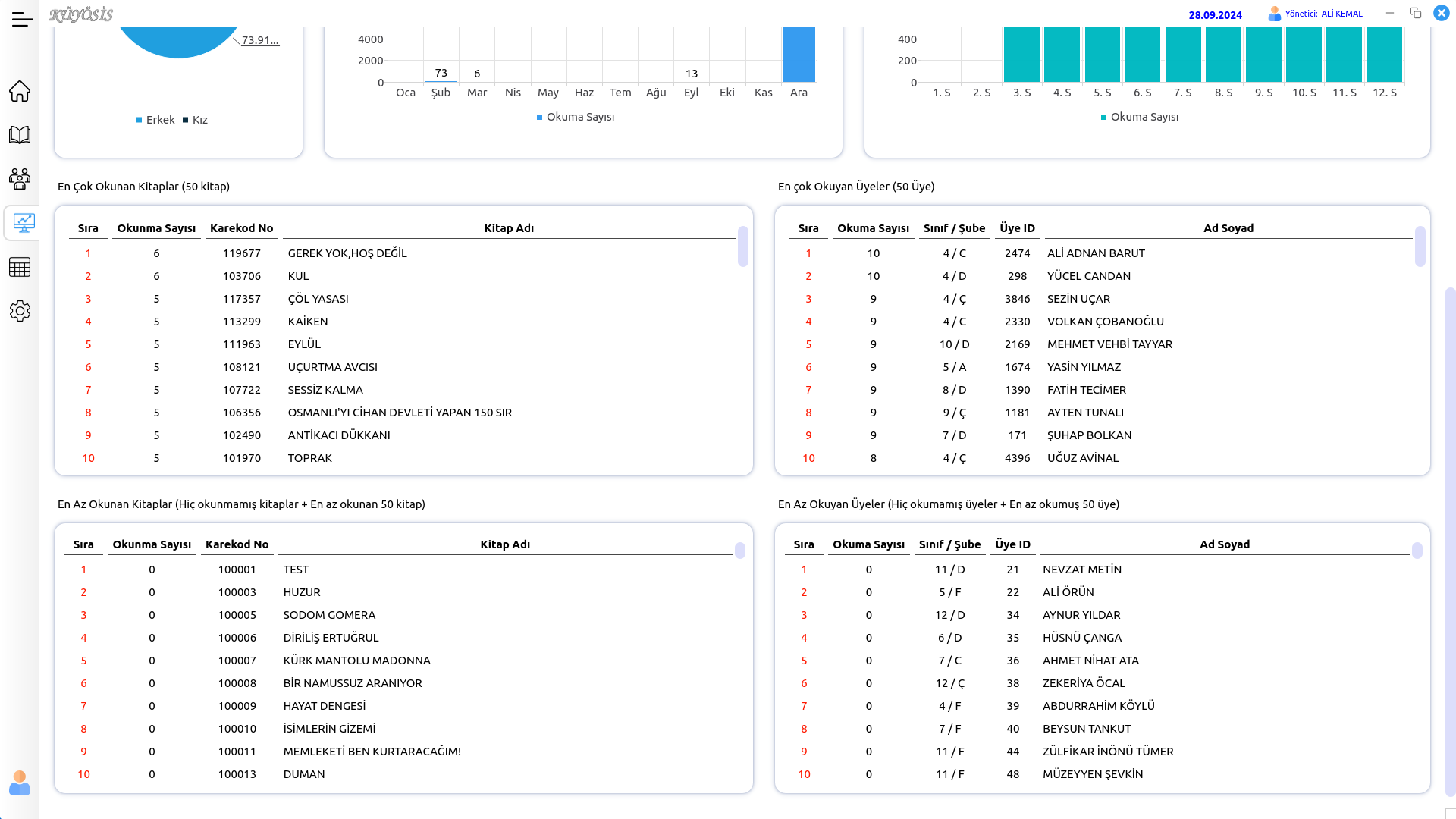Click the admin avatar next to Yönetici
Viewport: 1456px width, 819px height.
[1274, 14]
